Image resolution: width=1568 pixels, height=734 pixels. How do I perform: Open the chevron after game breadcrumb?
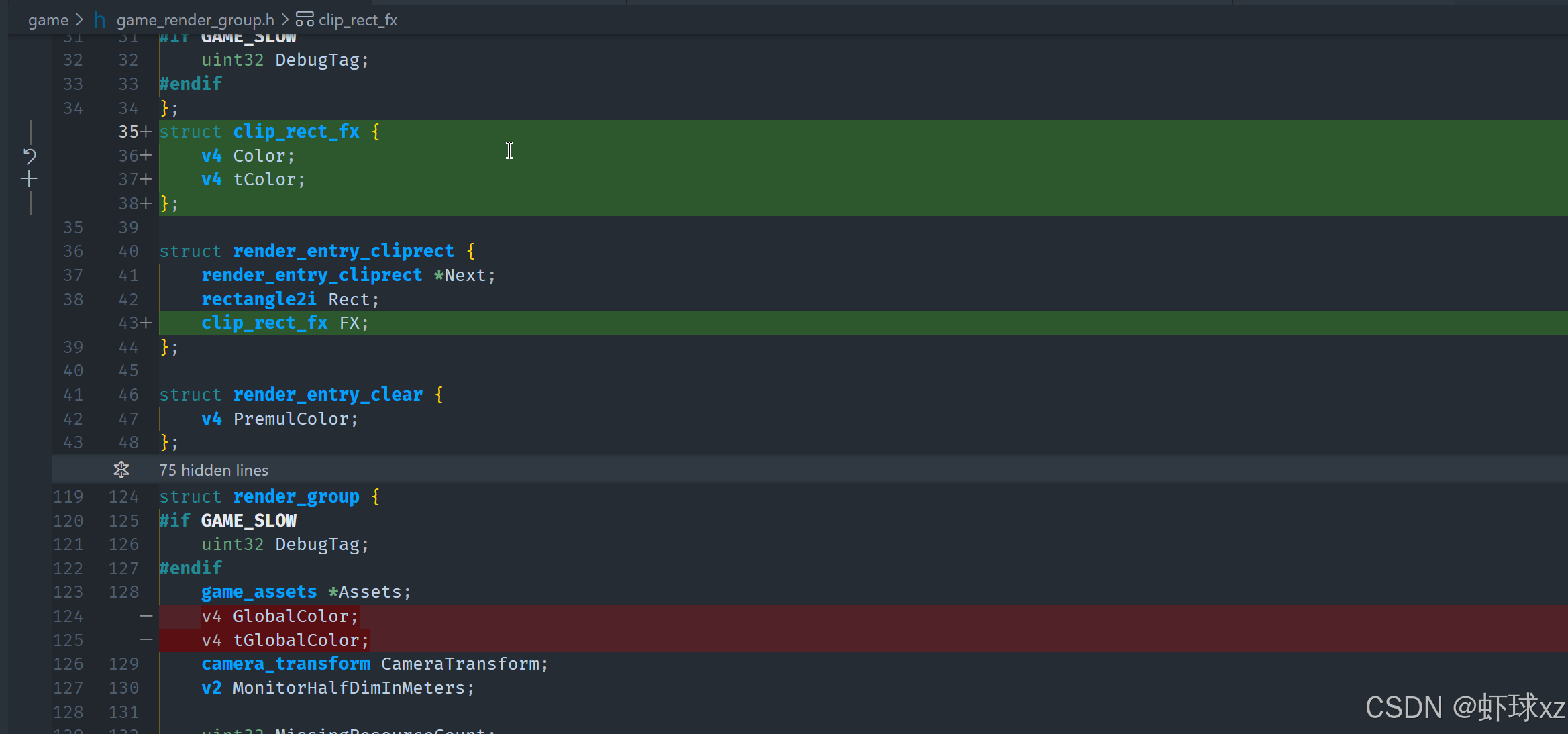(80, 20)
